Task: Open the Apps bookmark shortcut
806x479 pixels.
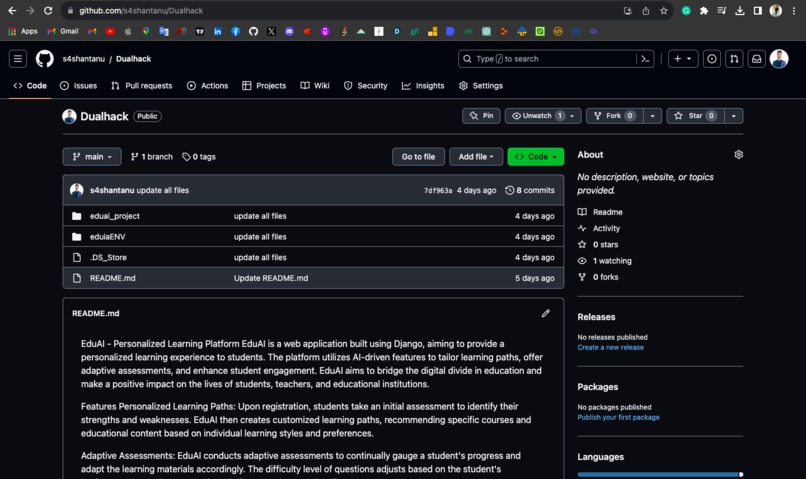Action: pyautogui.click(x=23, y=31)
